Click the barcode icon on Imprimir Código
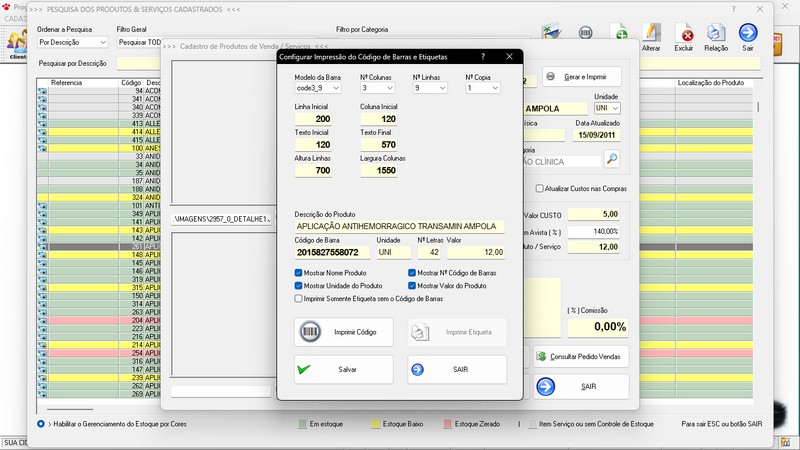Image resolution: width=800 pixels, height=450 pixels. (310, 331)
